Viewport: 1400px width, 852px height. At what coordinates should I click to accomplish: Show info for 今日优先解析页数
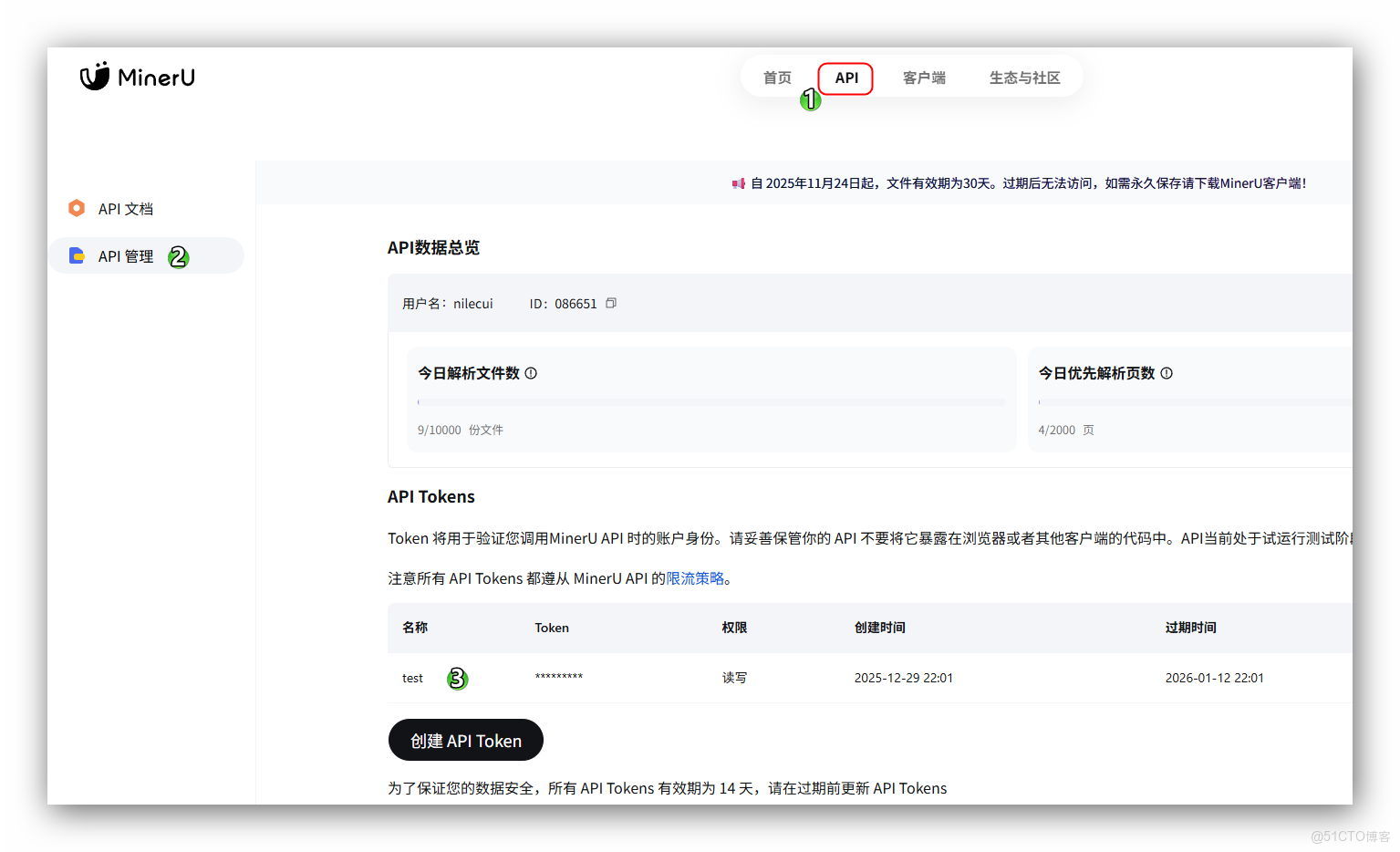pyautogui.click(x=1167, y=373)
